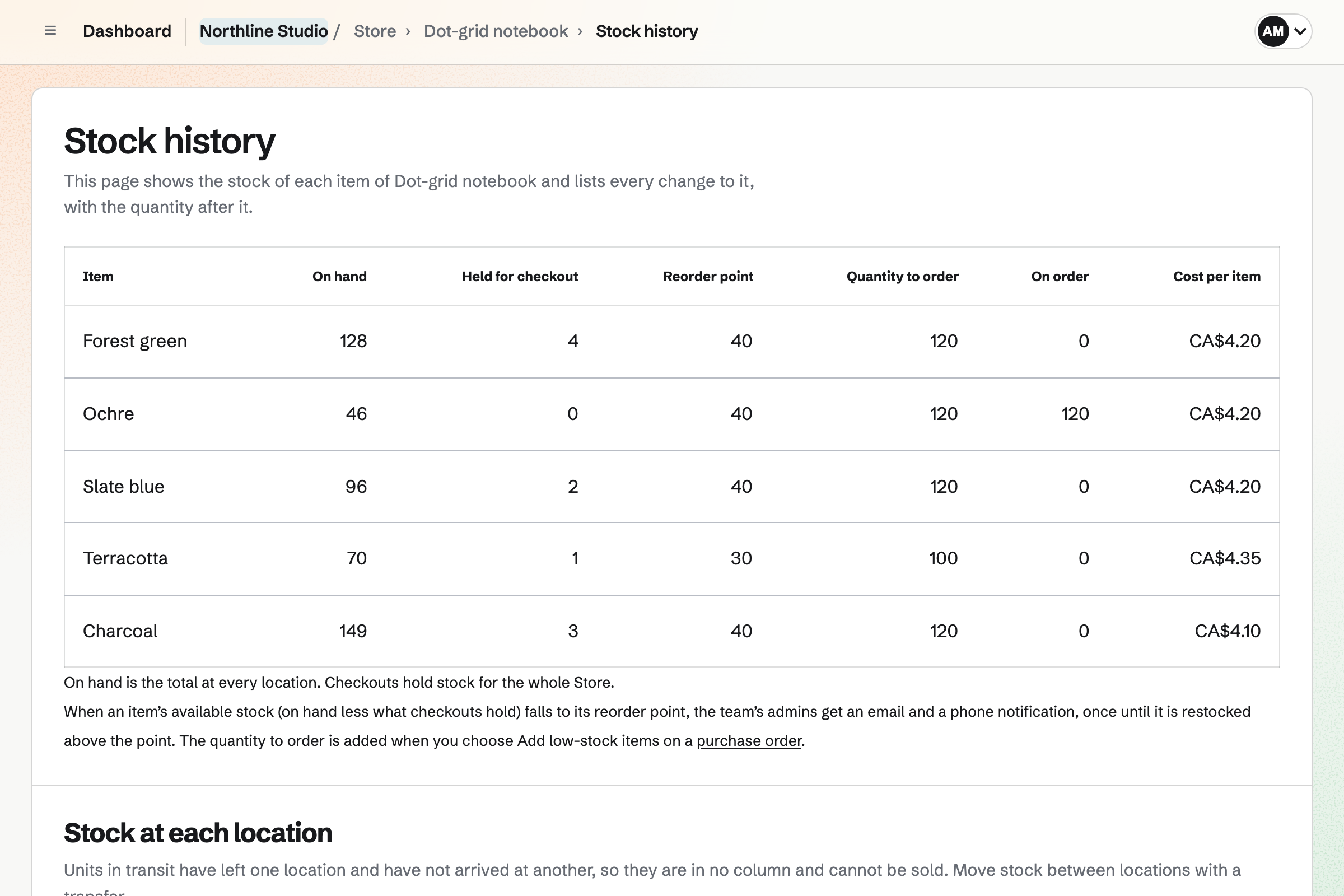1344x896 pixels.
Task: Open the Dot-grid notebook breadcrumb
Action: (496, 31)
